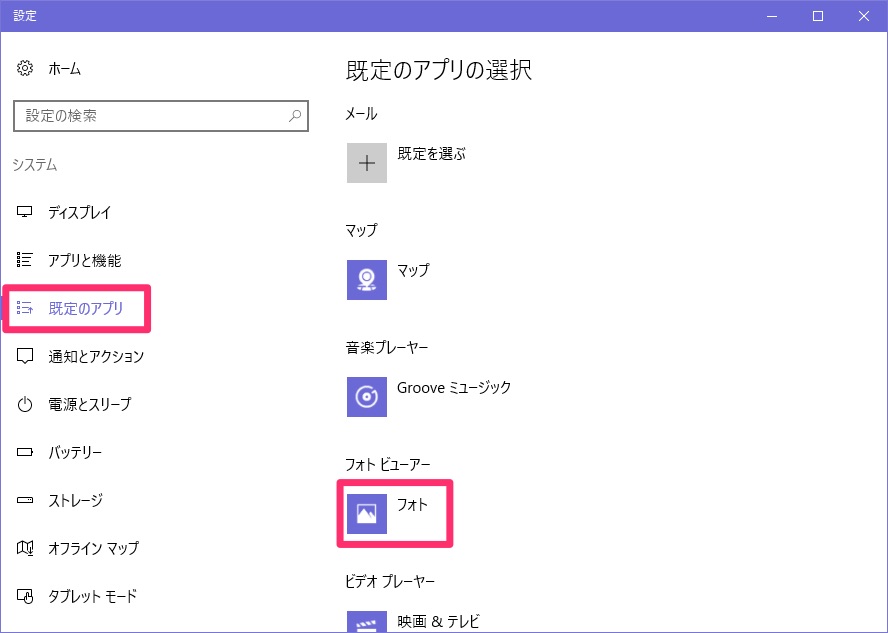This screenshot has width=888, height=633.
Task: Open オフライン マップ settings page
Action: (x=93, y=548)
